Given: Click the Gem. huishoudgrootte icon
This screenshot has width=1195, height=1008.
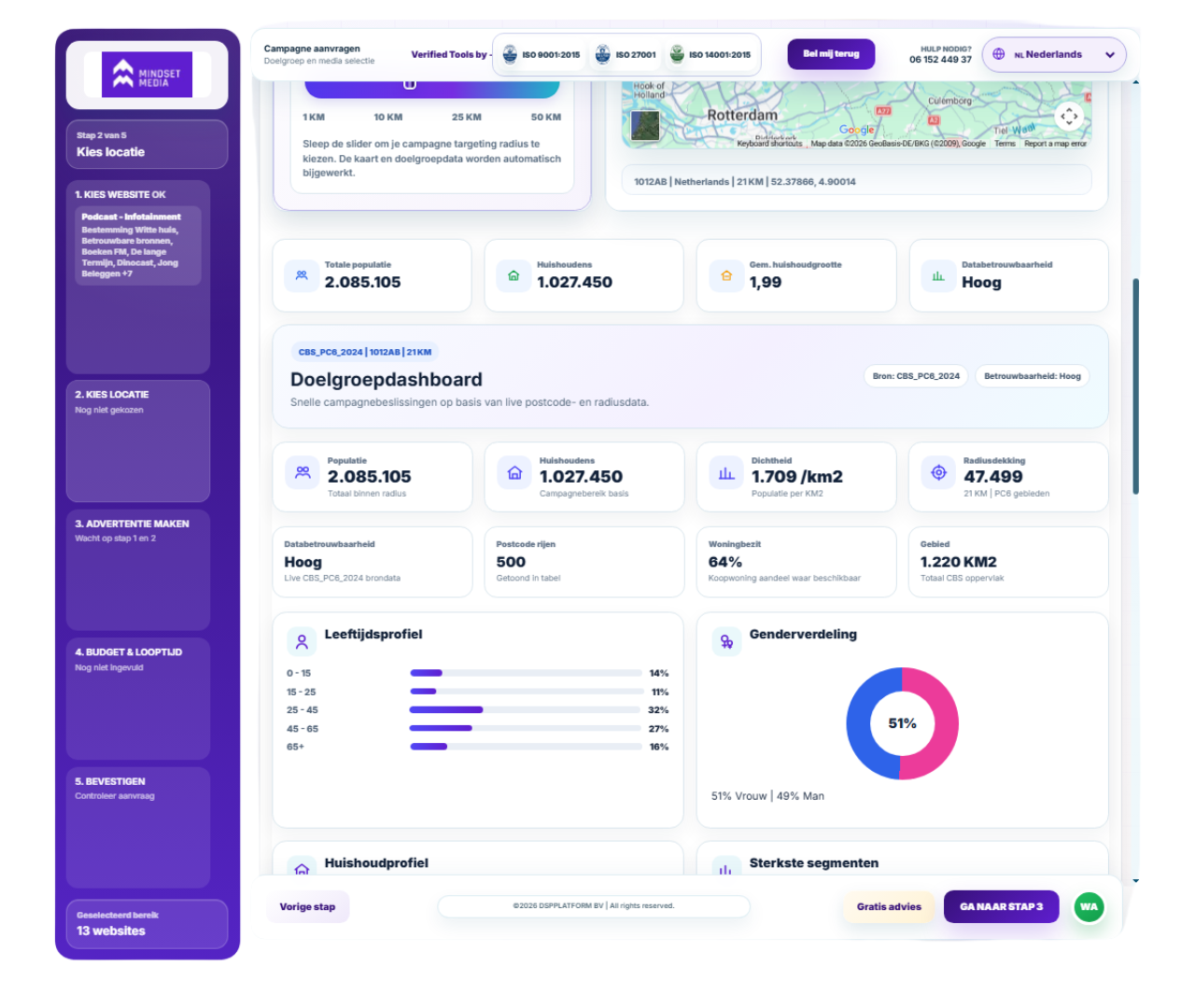Looking at the screenshot, I should click(x=726, y=275).
